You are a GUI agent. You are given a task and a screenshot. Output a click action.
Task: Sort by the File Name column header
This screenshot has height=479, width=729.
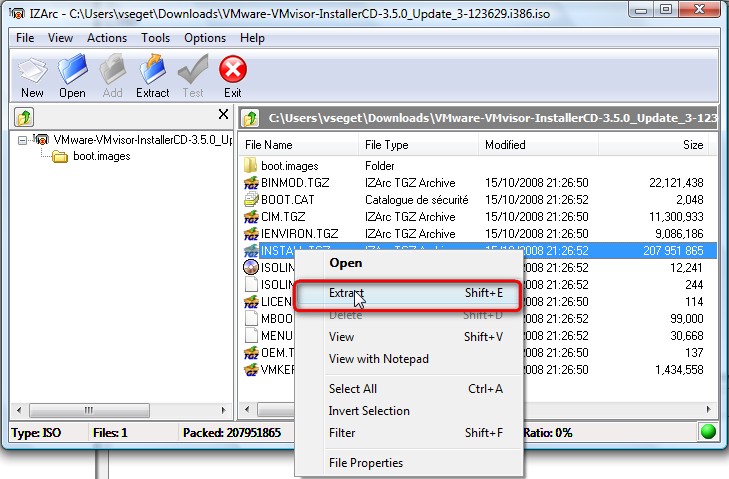(x=298, y=145)
